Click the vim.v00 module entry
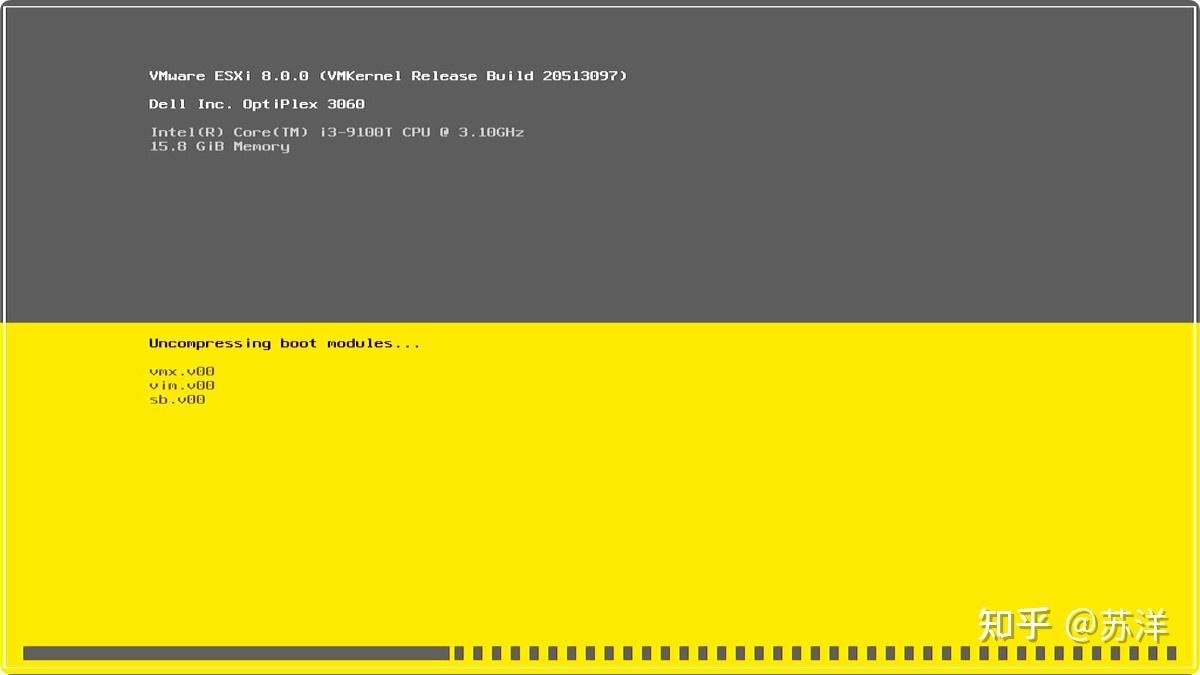Viewport: 1200px width, 675px height. click(x=182, y=385)
